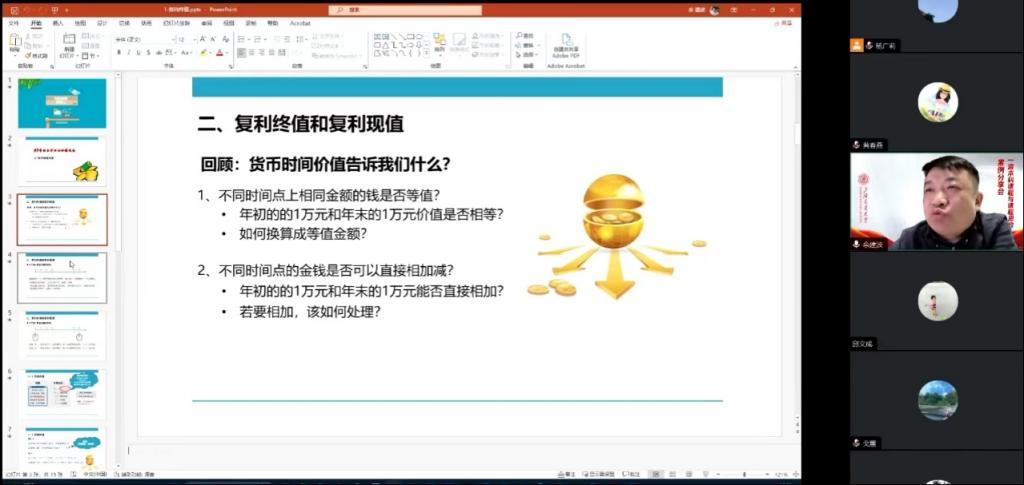The width and height of the screenshot is (1024, 485).
Task: Click the Format Painter icon
Action: [x=37, y=55]
